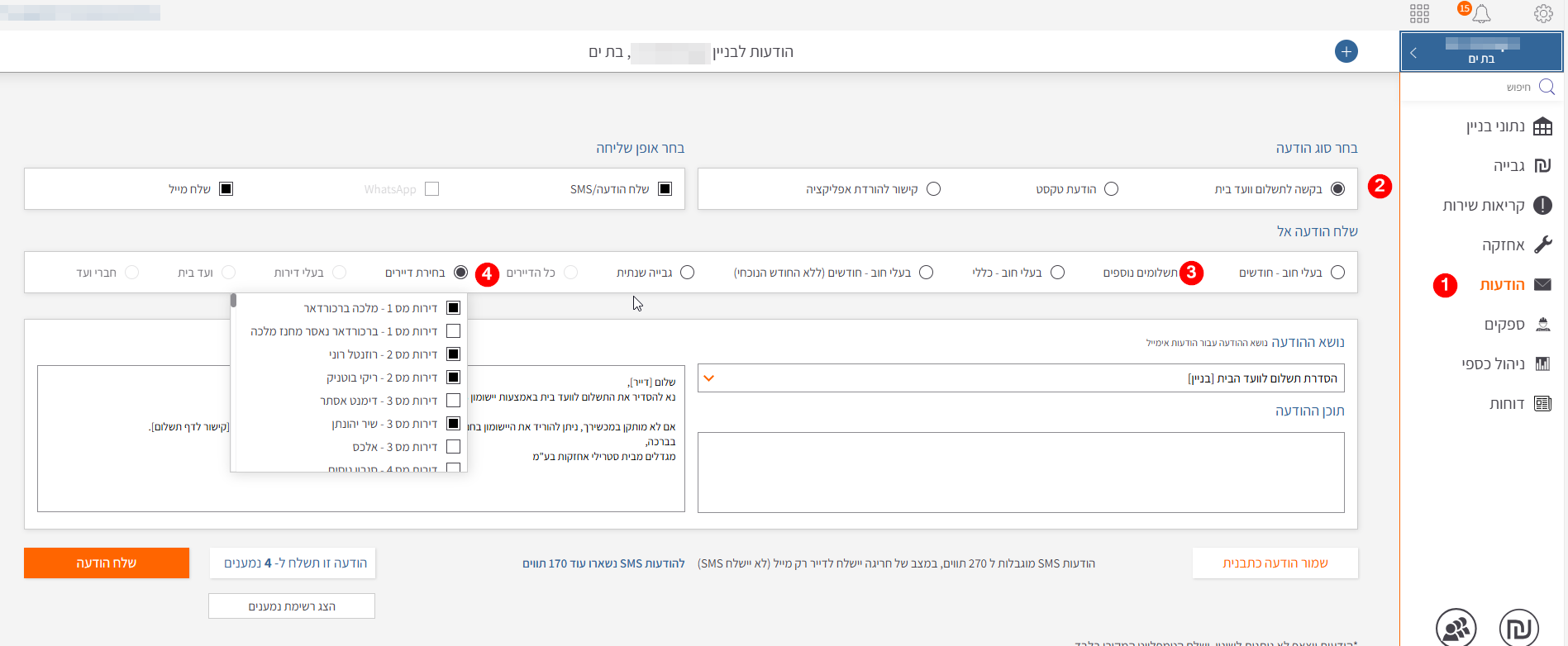Click the הצג רשימת נמענים button
Screen dimensions: 1568x646
tap(292, 606)
